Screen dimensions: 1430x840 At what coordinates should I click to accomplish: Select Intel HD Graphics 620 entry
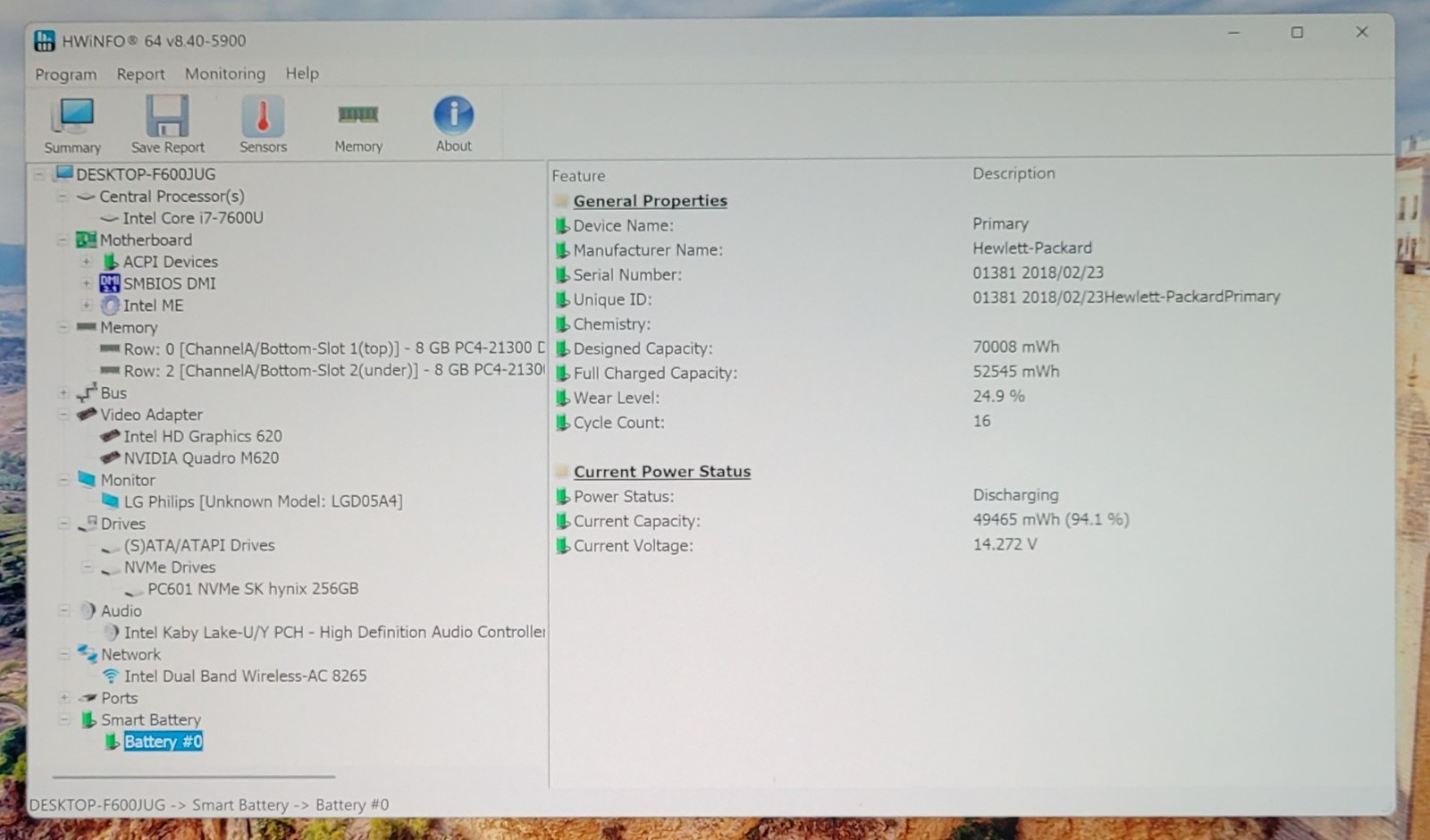pyautogui.click(x=203, y=436)
